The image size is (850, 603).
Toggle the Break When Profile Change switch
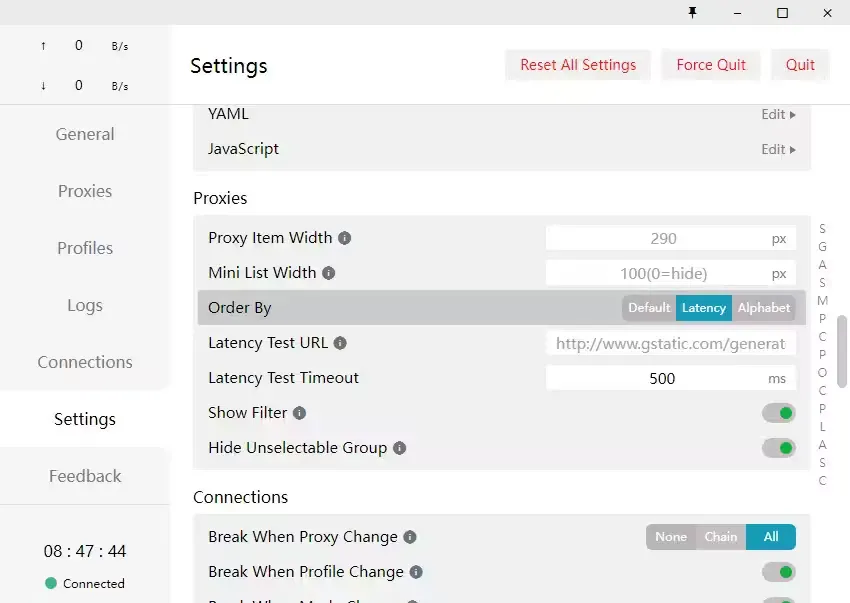(778, 572)
